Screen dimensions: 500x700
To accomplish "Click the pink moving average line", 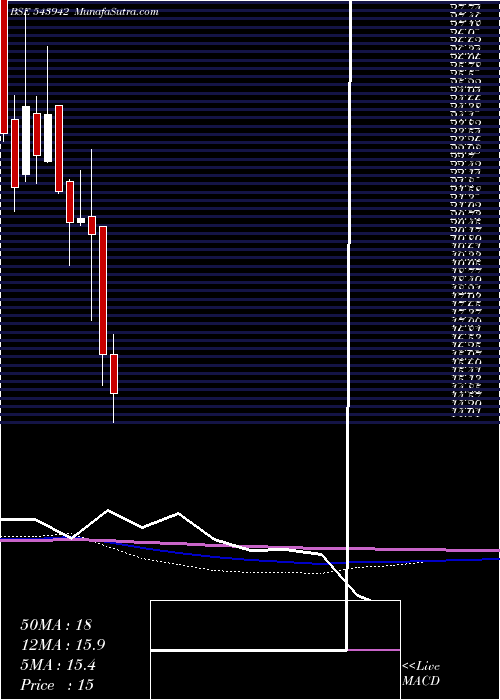I will click(250, 545).
